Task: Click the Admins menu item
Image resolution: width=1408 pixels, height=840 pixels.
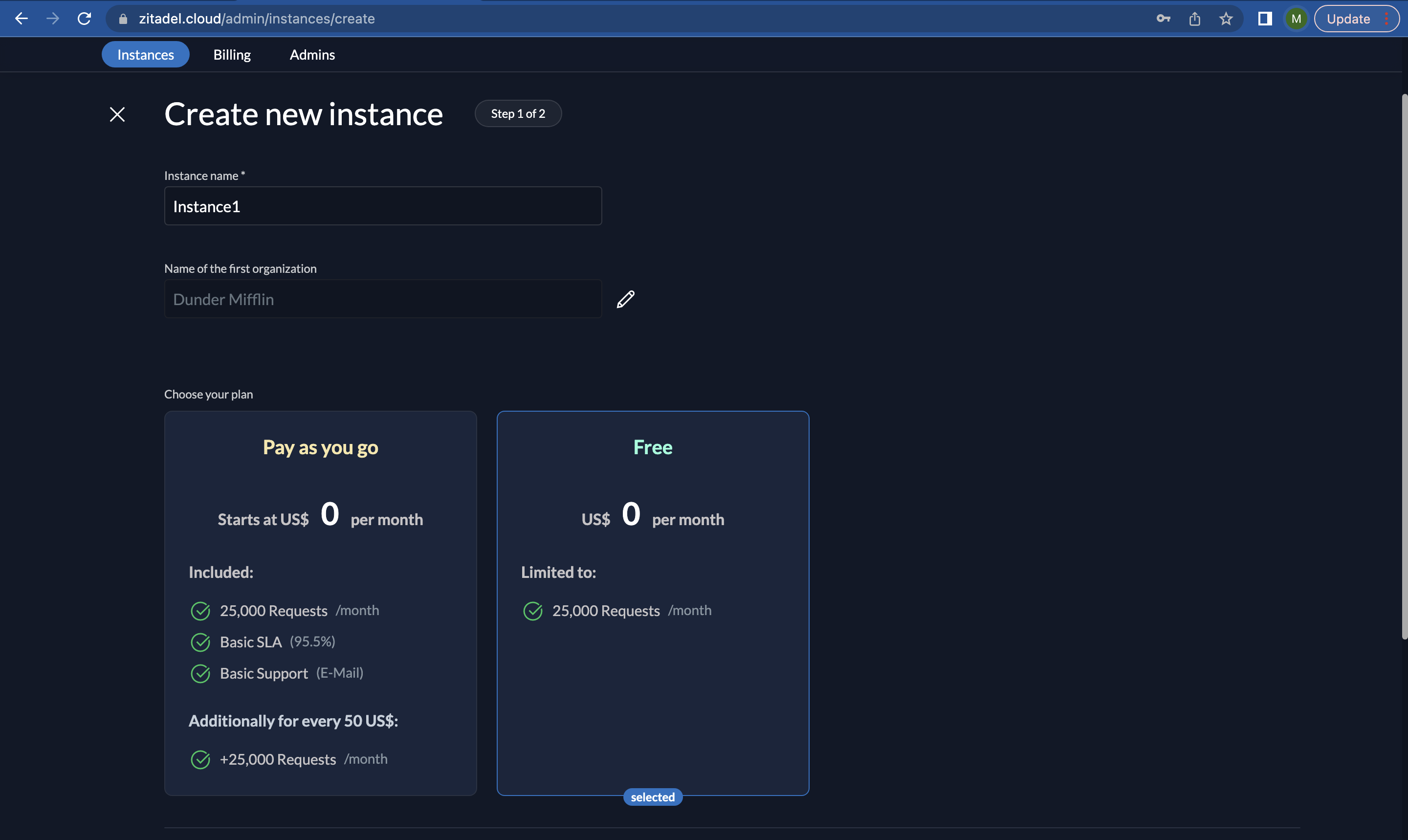Action: 312,54
